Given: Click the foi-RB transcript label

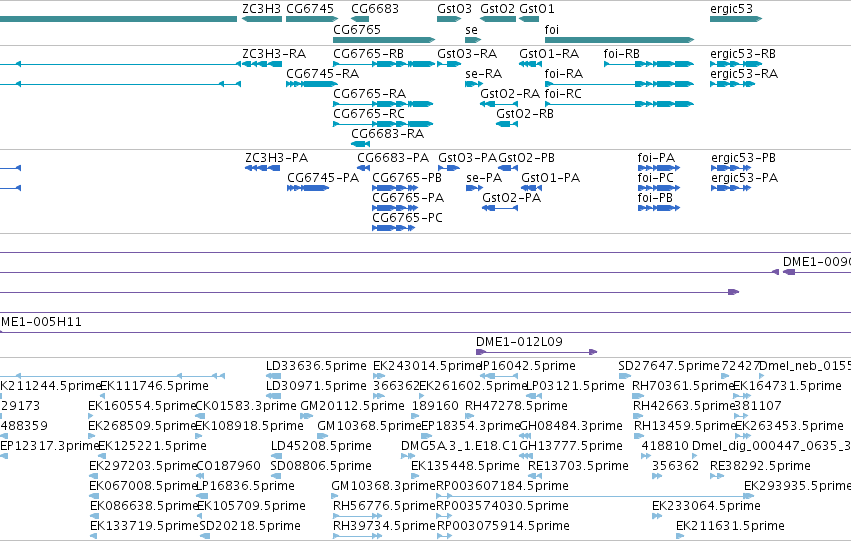Looking at the screenshot, I should pos(621,54).
